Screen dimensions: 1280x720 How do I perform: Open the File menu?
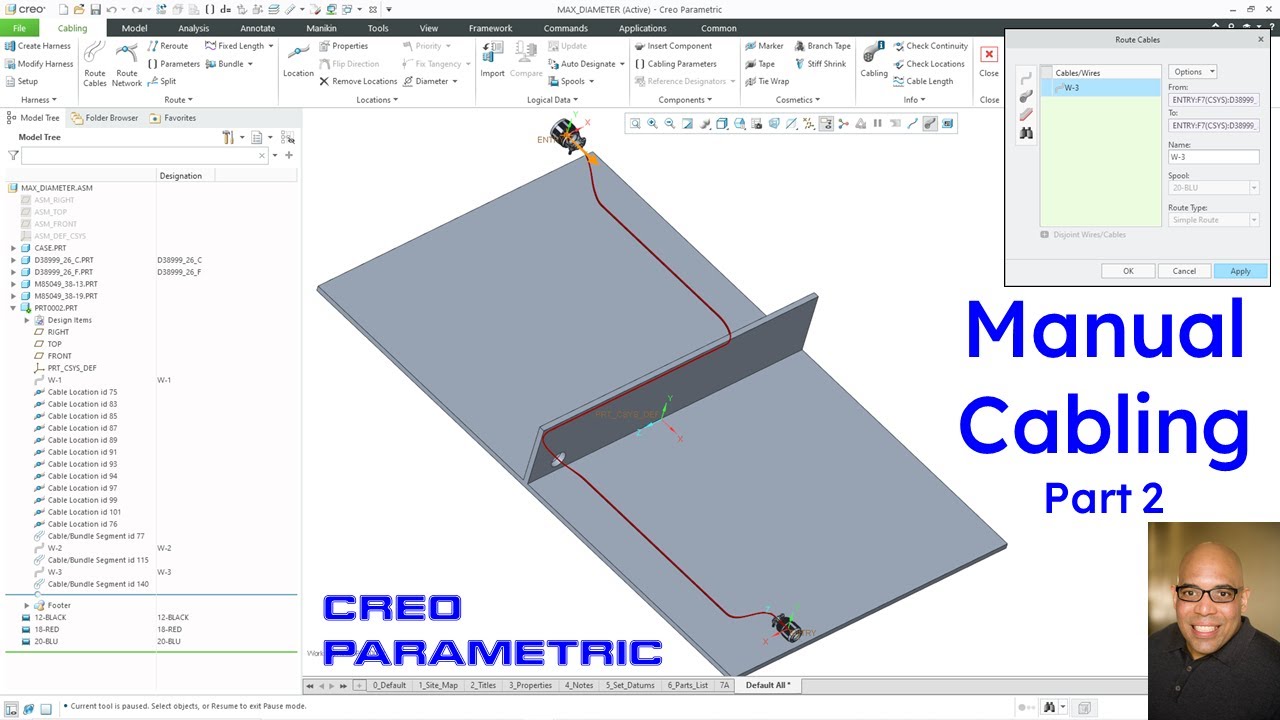tap(19, 28)
